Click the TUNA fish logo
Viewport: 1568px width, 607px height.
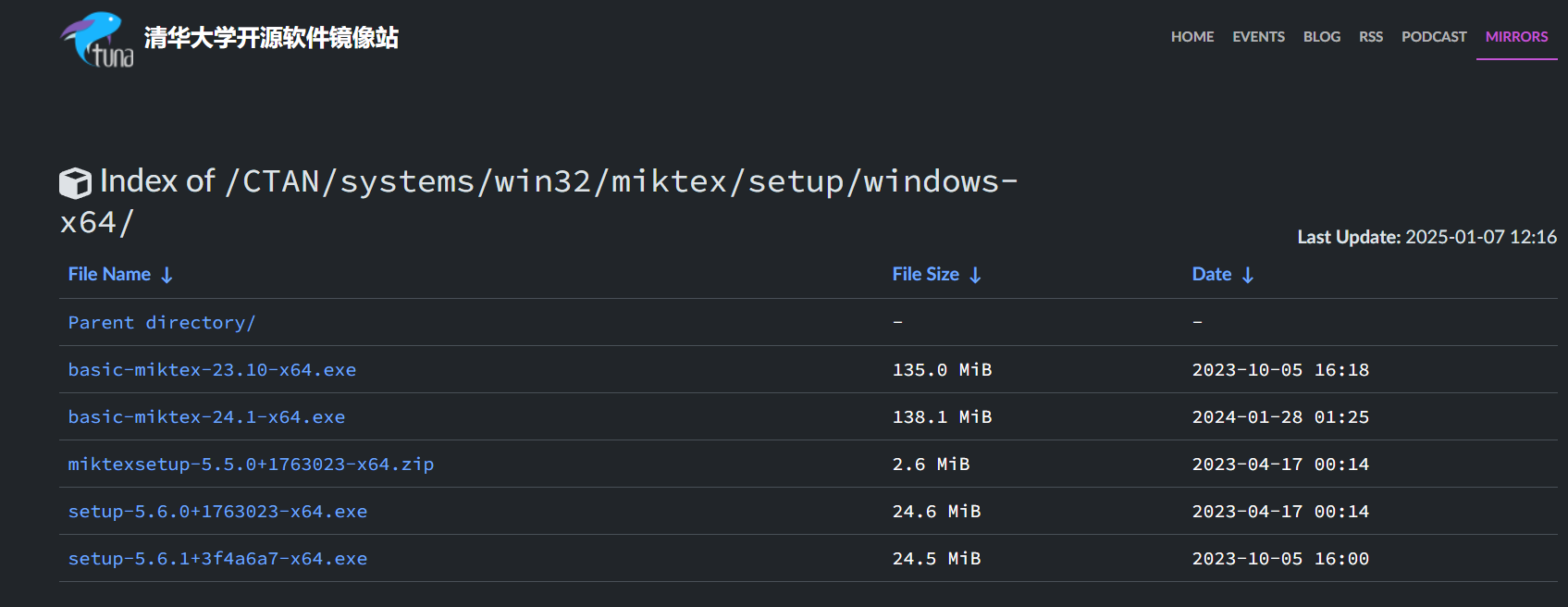coord(97,39)
